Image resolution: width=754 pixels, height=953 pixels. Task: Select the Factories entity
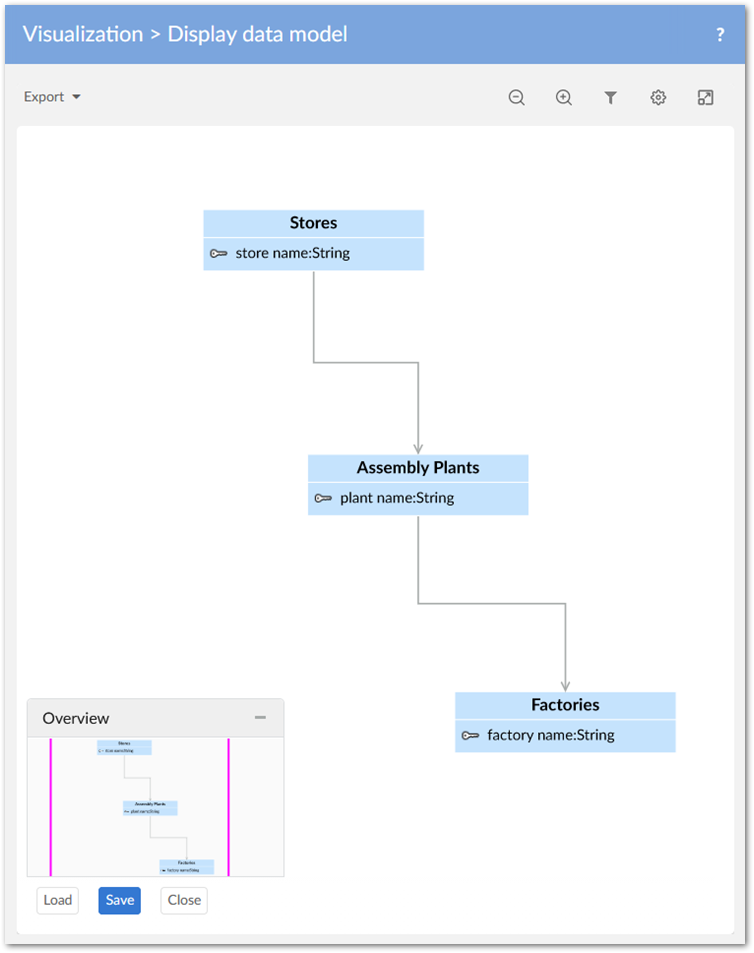pos(565,704)
